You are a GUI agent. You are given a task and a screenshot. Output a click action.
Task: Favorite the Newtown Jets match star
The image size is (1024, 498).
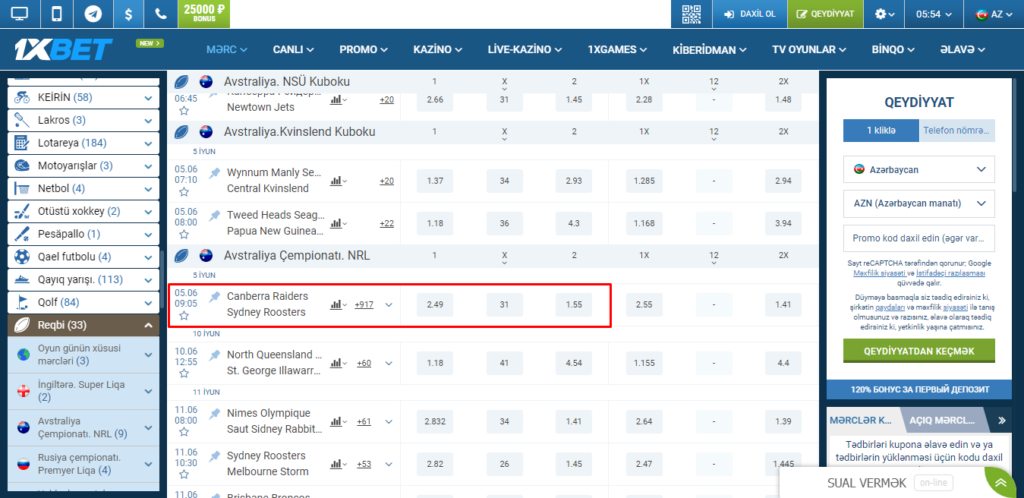point(184,111)
